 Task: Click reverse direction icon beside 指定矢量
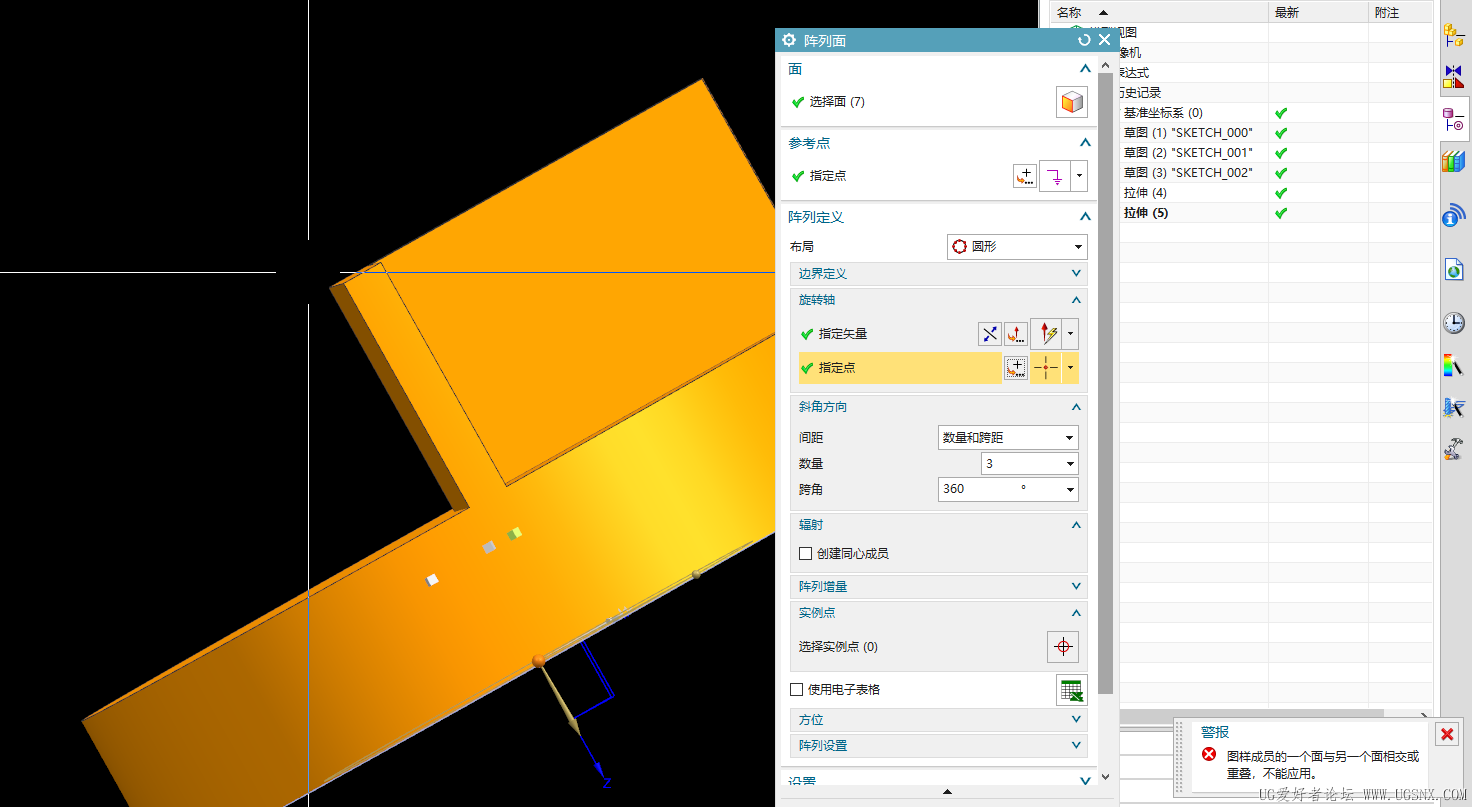pyautogui.click(x=990, y=334)
